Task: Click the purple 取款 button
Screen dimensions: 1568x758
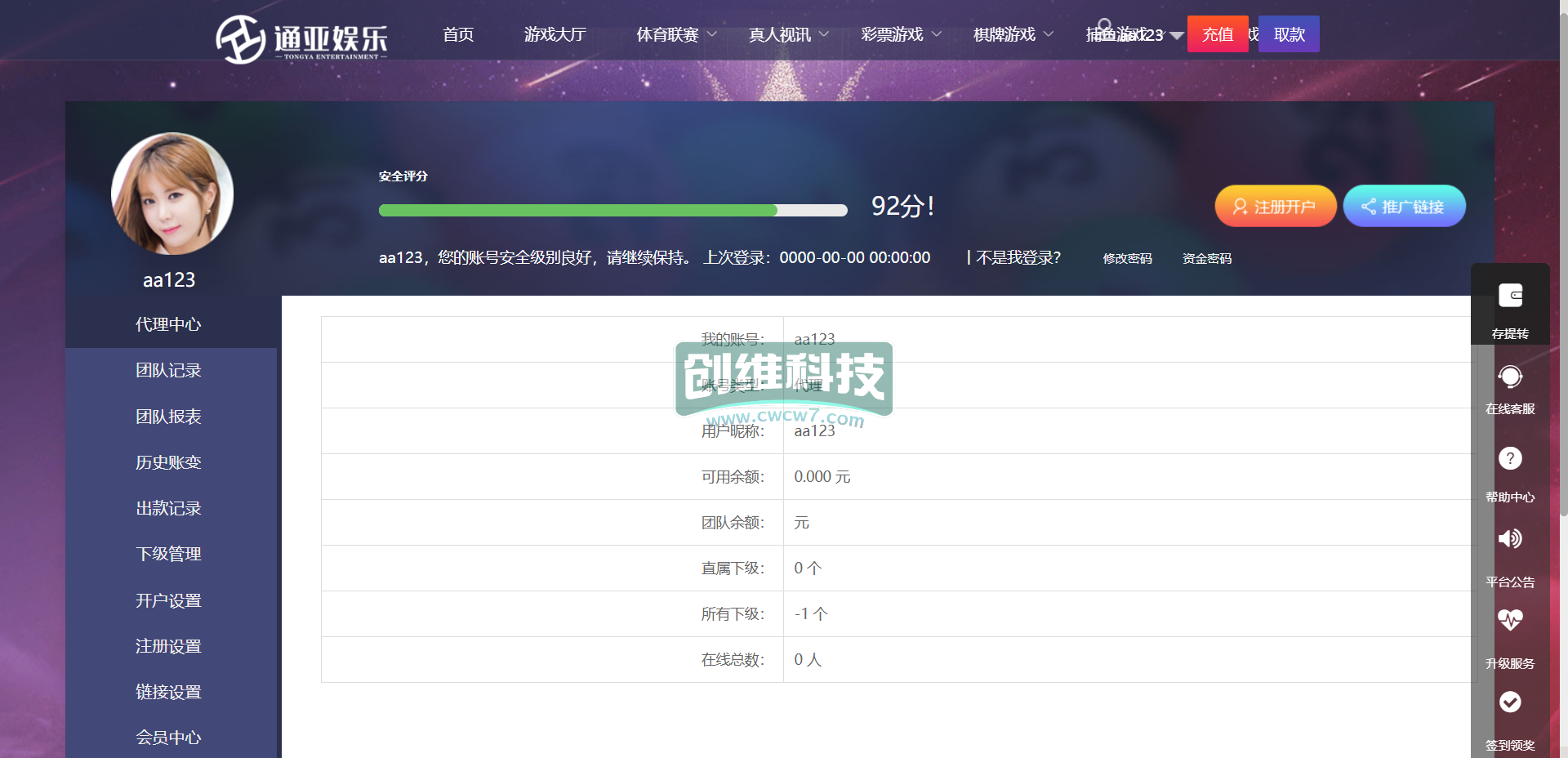Action: [1289, 34]
